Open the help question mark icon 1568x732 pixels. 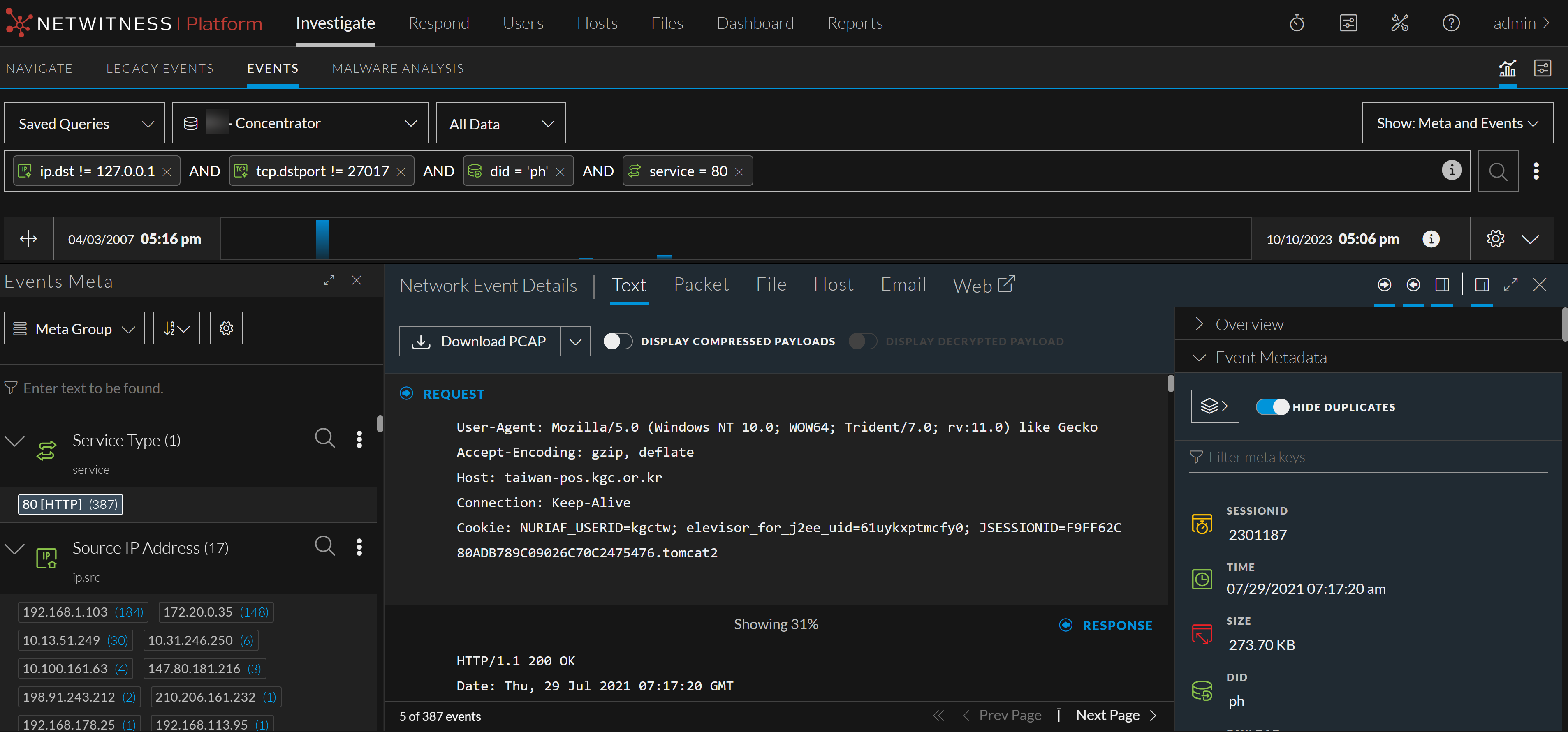click(x=1450, y=23)
